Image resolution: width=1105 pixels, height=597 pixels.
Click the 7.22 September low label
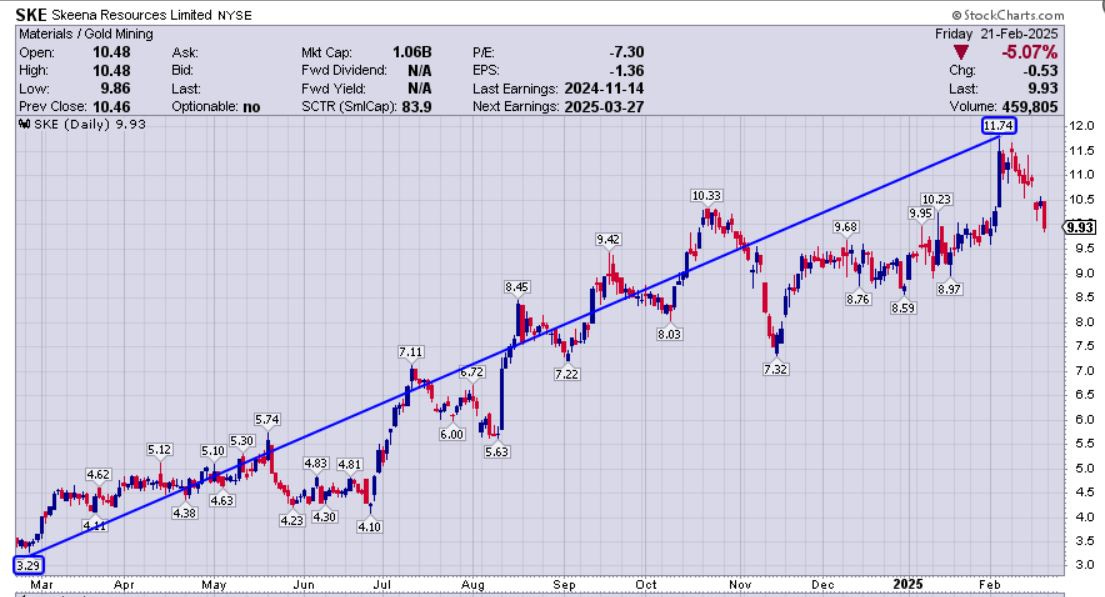(567, 374)
